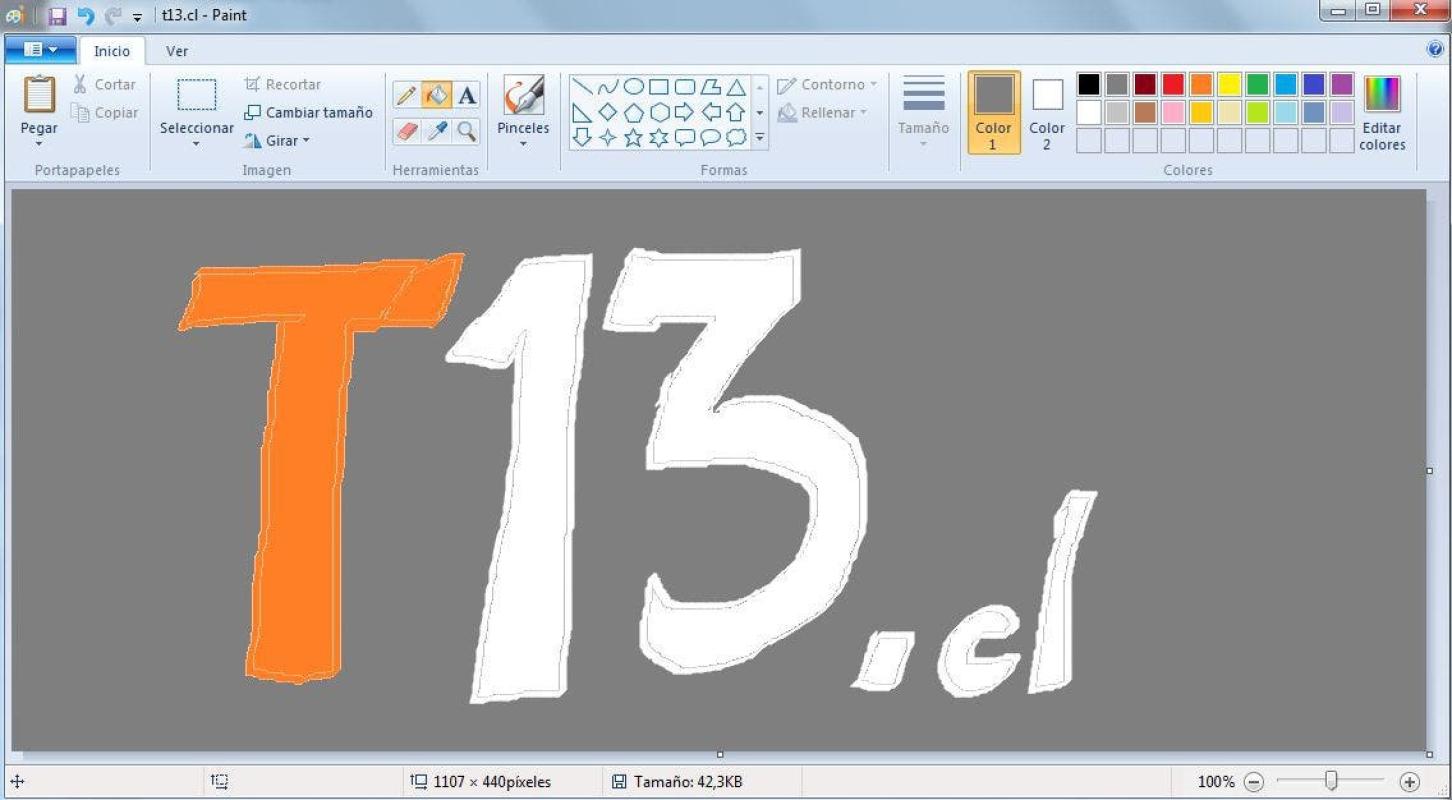Switch to the Ver tab
This screenshot has width=1452, height=800.
[177, 51]
